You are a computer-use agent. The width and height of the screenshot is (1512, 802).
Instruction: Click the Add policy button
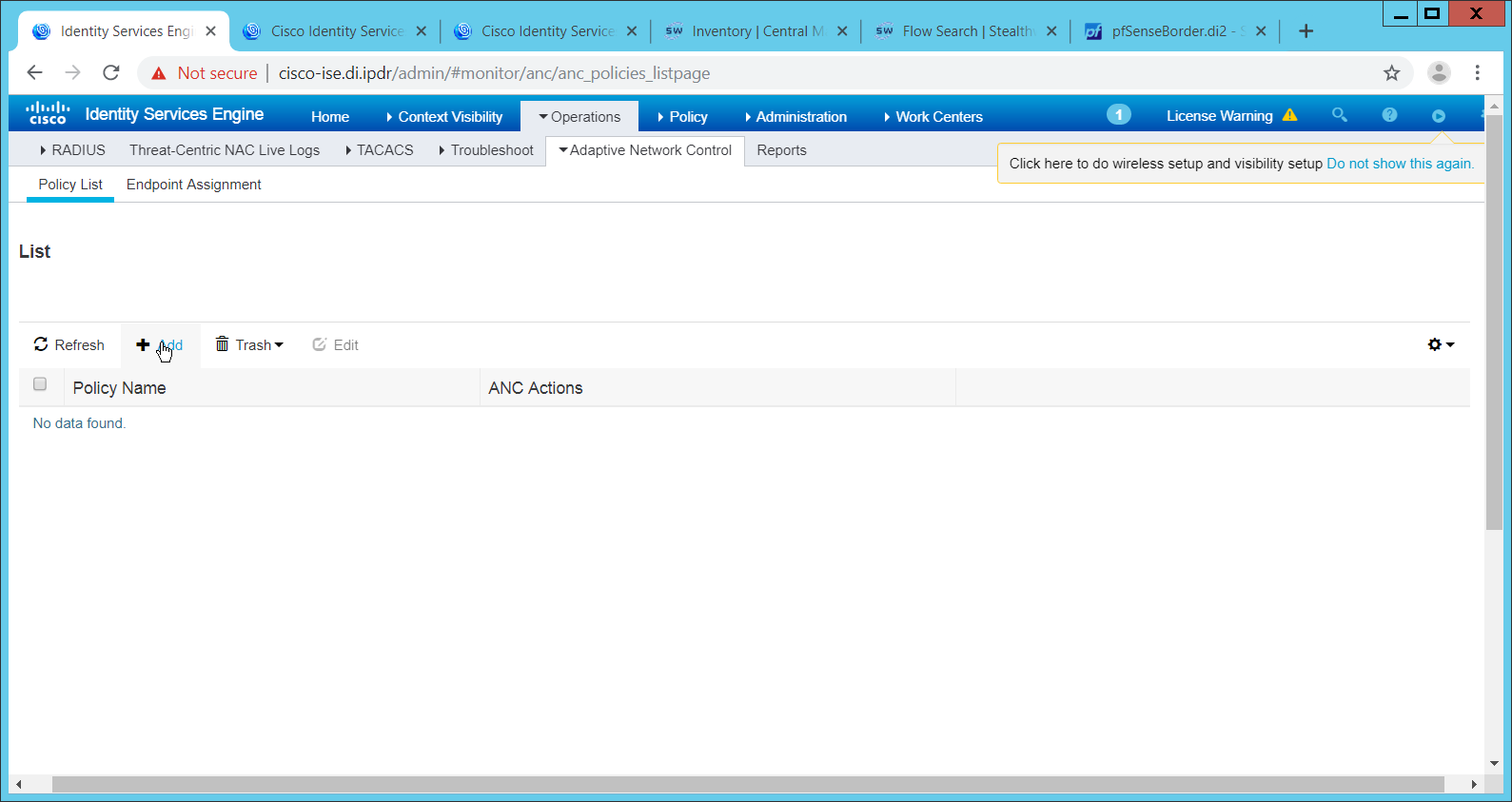click(x=160, y=344)
